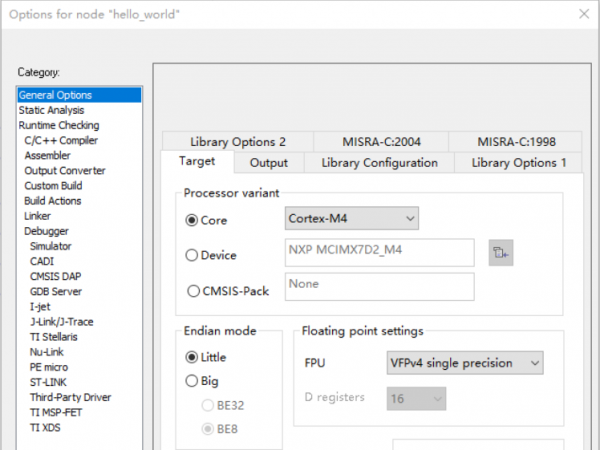600x450 pixels.
Task: Select ST-LINK debugger driver
Action: (x=49, y=382)
